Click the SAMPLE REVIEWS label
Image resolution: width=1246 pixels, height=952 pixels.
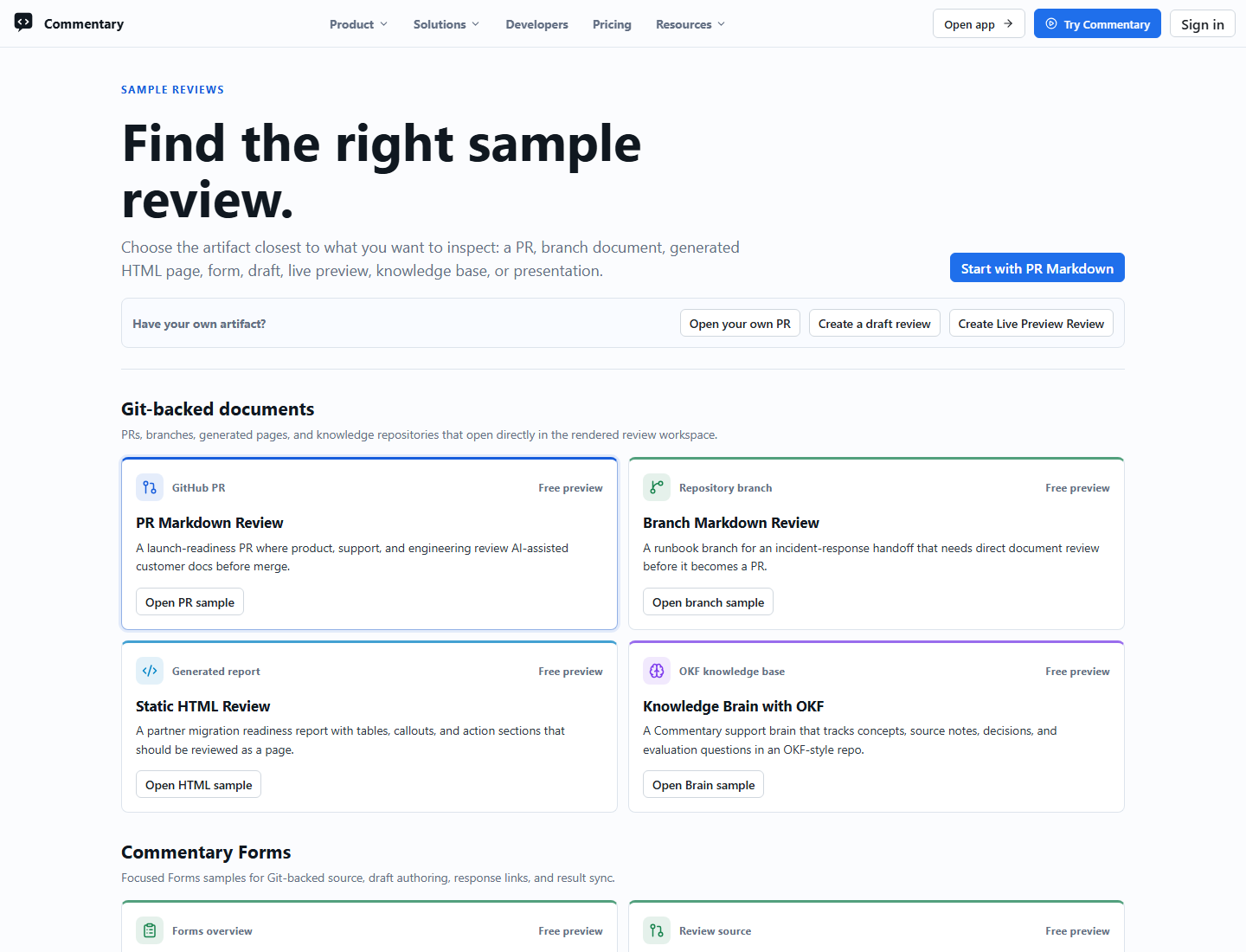[x=172, y=89]
